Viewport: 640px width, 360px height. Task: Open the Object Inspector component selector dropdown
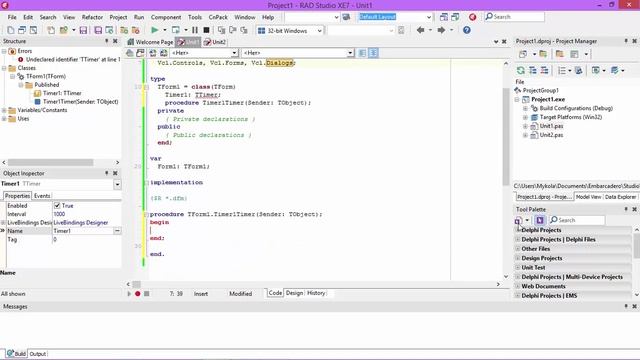tap(117, 184)
